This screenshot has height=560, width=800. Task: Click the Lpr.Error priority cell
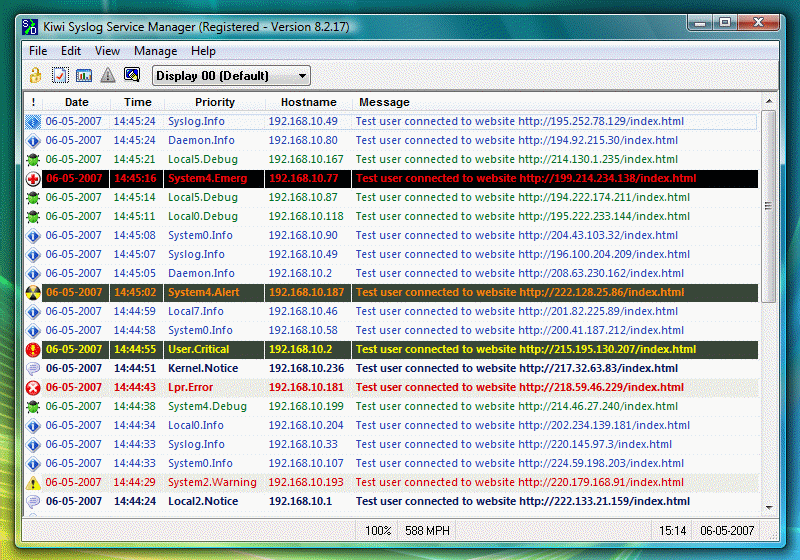(214, 387)
